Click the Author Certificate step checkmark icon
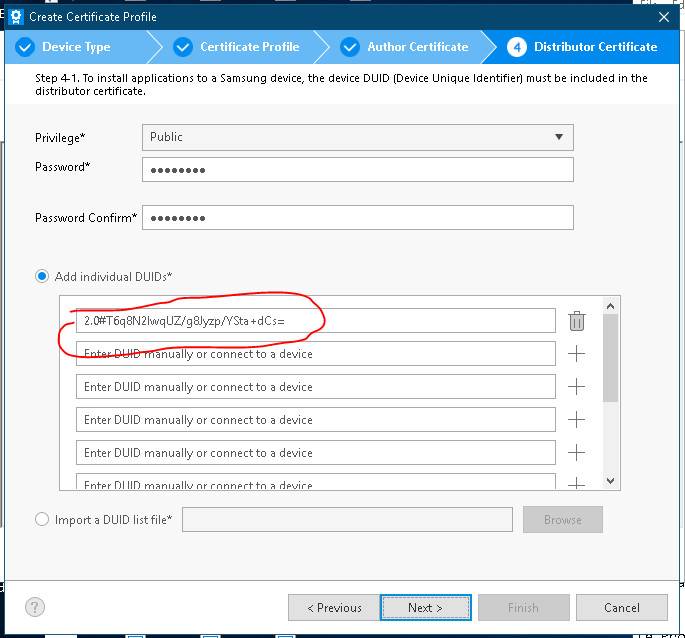 pyautogui.click(x=350, y=47)
